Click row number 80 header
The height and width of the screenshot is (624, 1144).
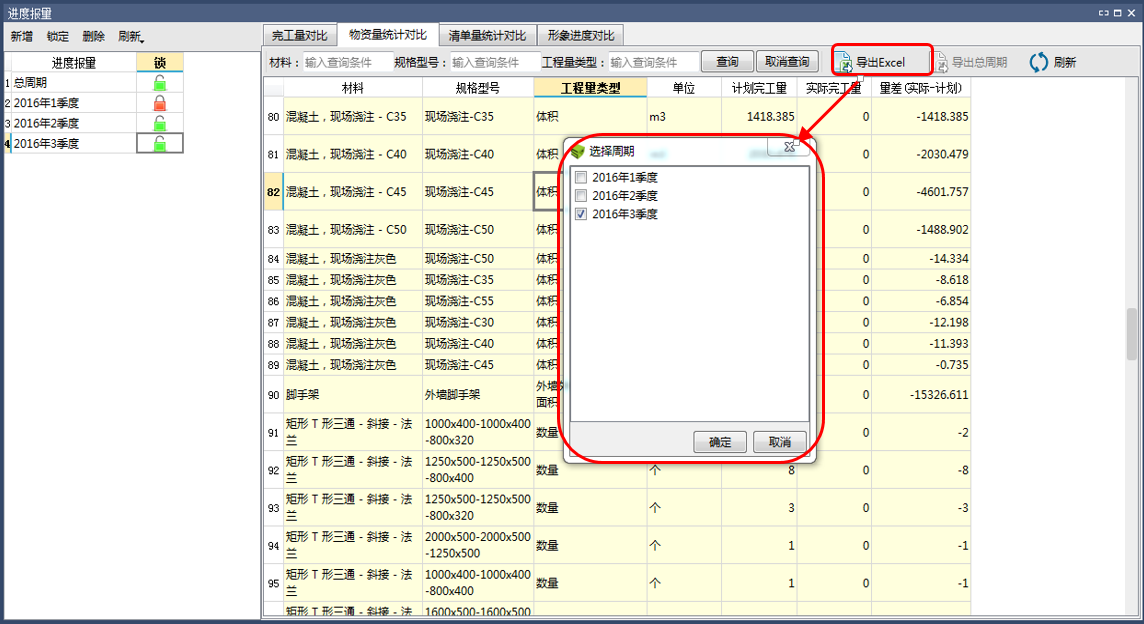[x=274, y=117]
